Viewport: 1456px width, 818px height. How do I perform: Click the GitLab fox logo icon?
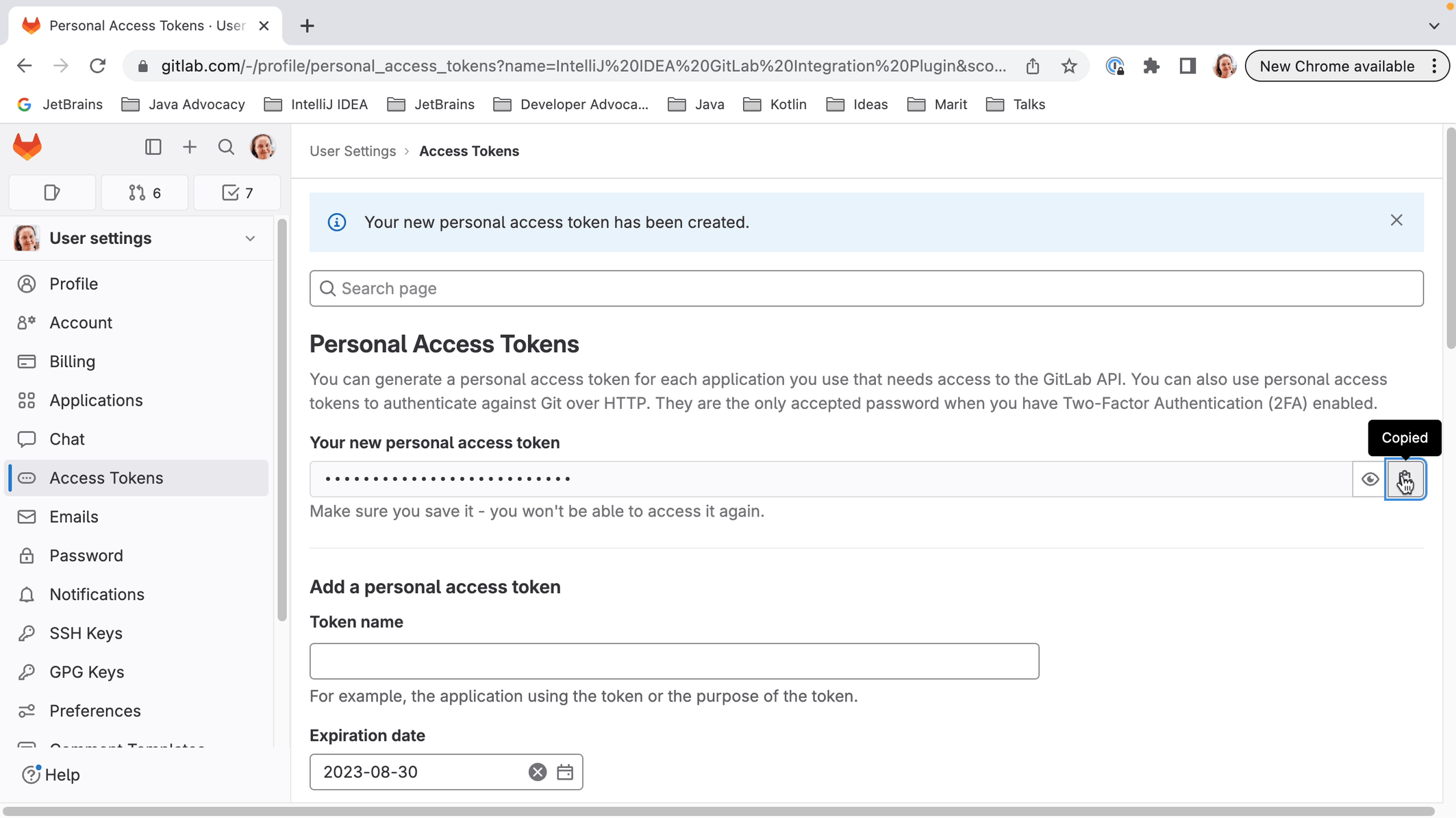point(27,147)
